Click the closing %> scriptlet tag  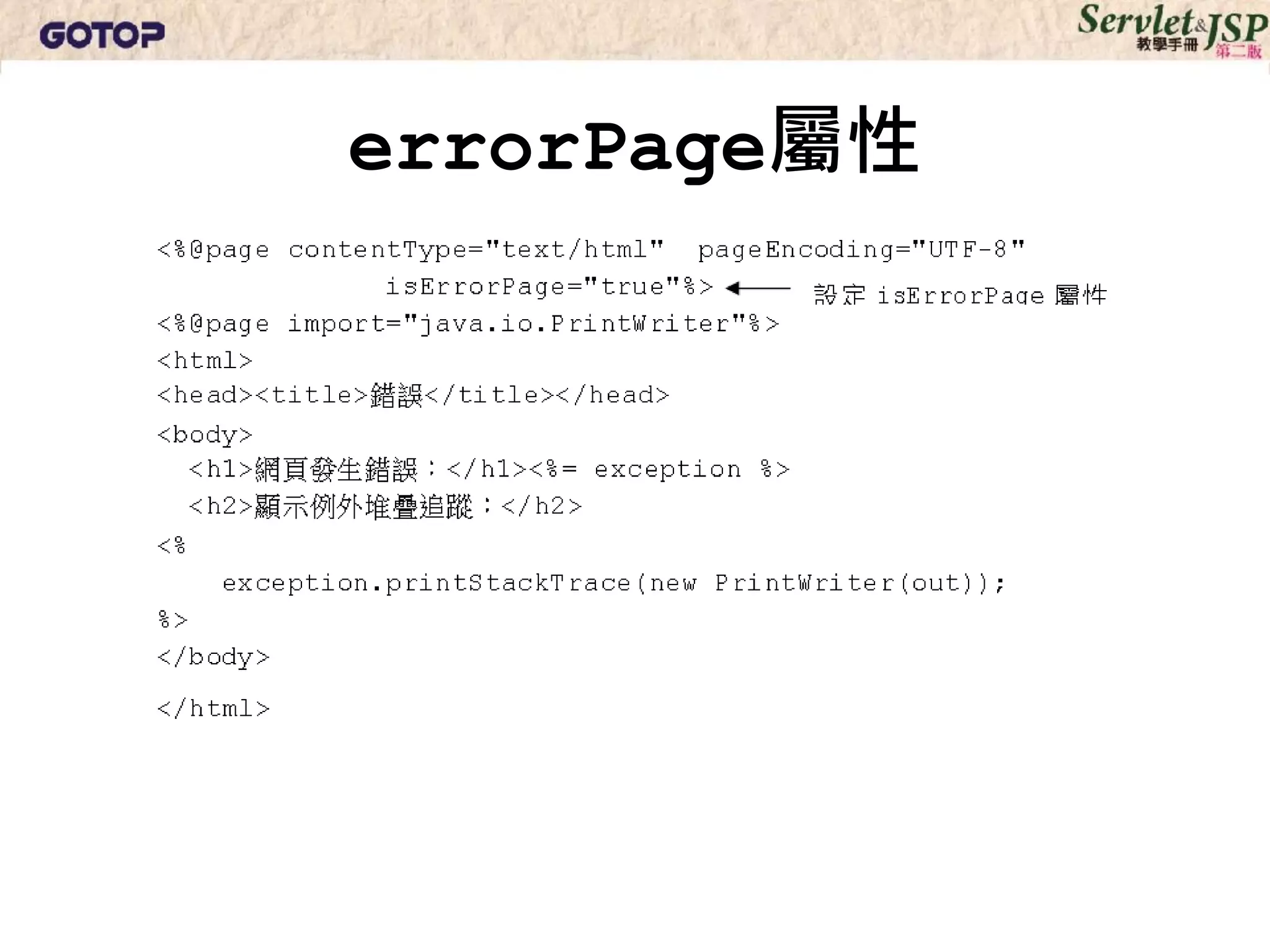(172, 620)
